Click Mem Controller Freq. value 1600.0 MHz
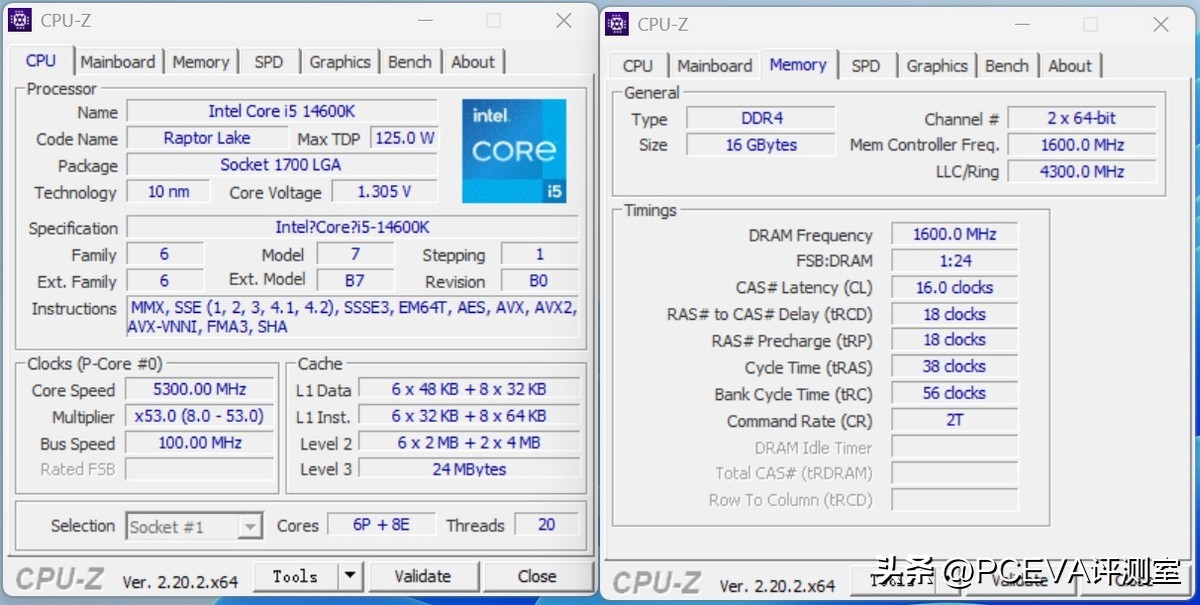The image size is (1200, 605). pos(1082,145)
